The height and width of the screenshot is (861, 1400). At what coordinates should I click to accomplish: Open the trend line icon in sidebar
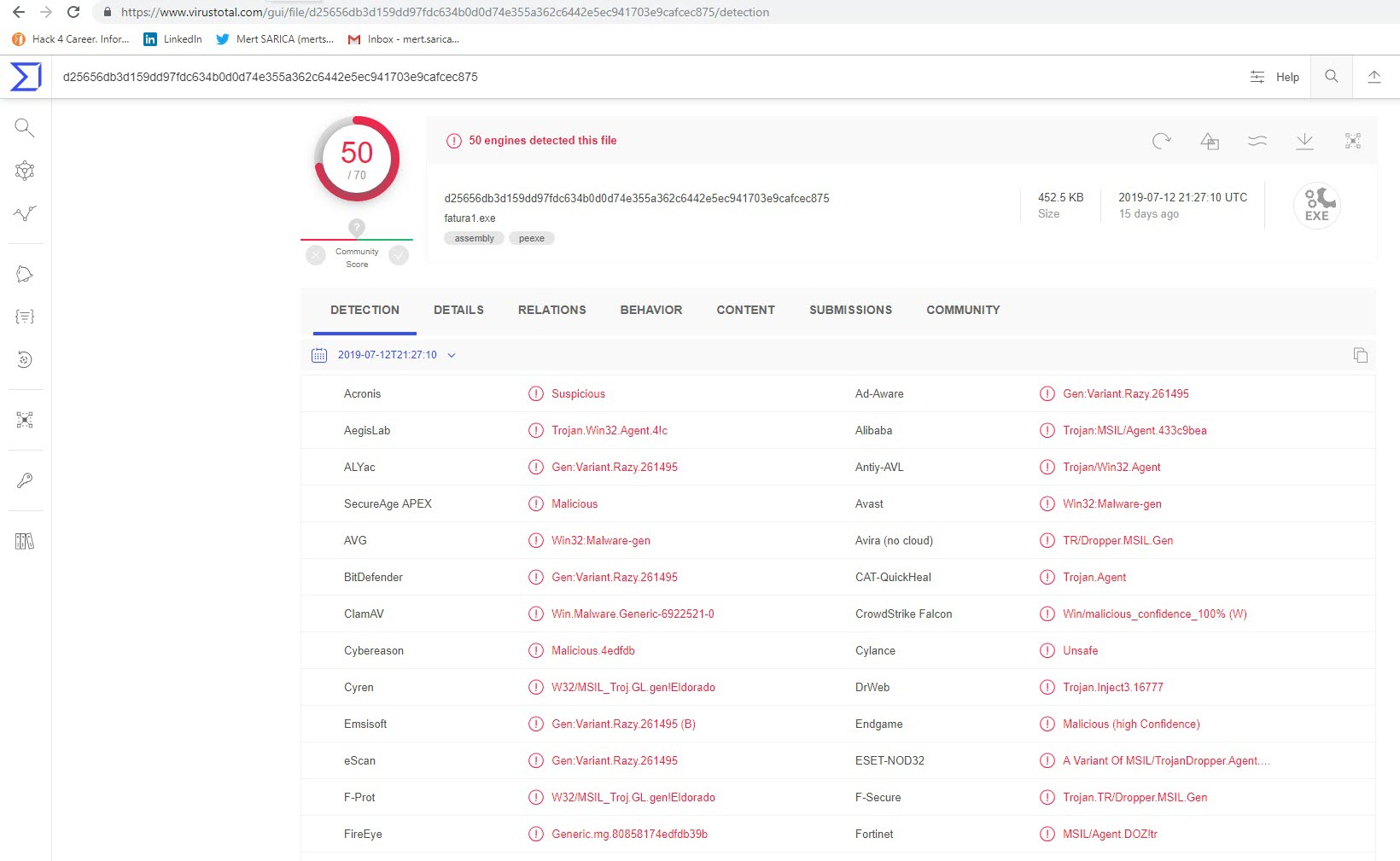pos(25,213)
